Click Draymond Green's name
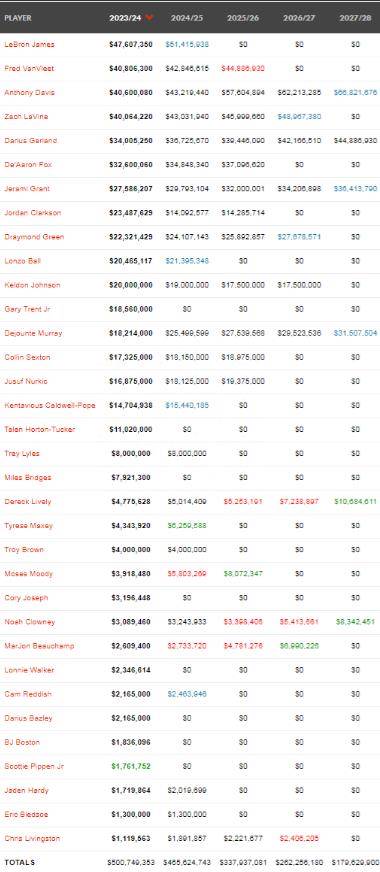 (x=34, y=237)
